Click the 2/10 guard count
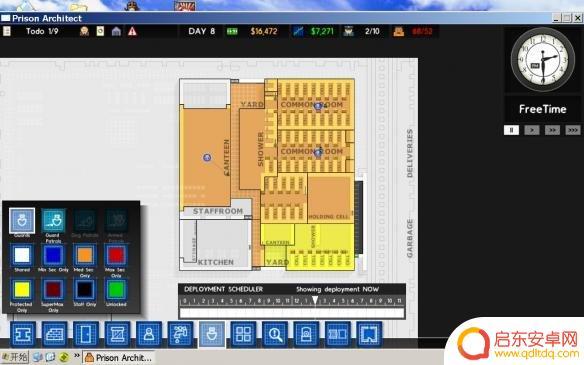 coord(372,31)
